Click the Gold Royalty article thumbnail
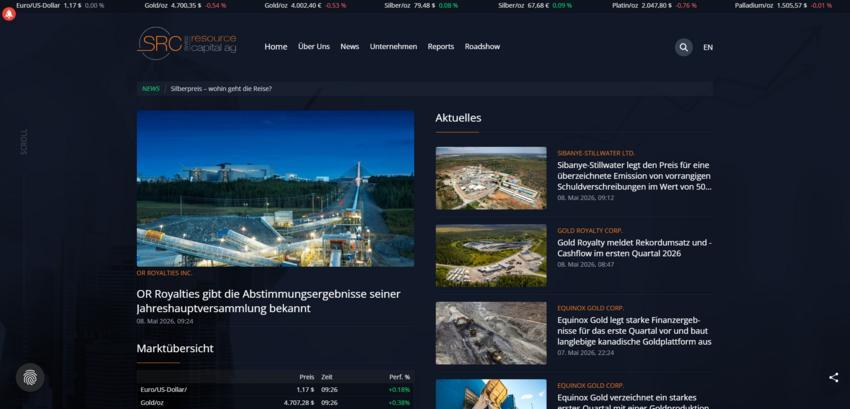Screen dimensions: 850x409 point(491,255)
